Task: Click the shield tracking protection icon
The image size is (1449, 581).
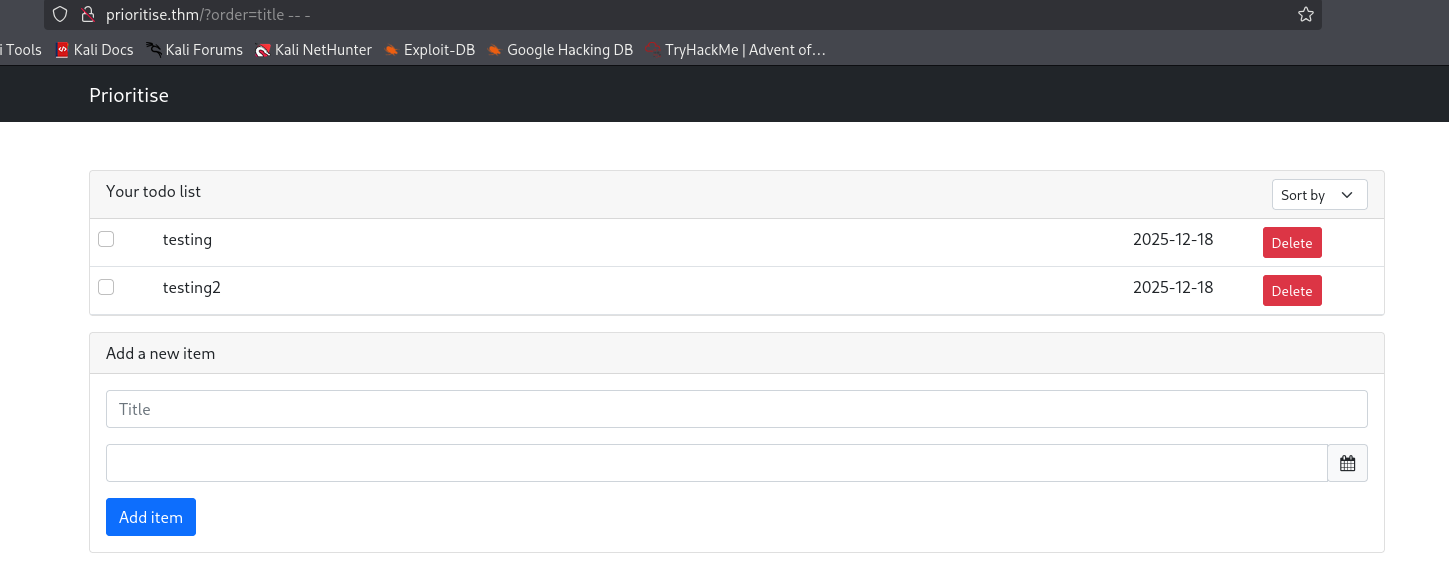Action: pos(60,14)
